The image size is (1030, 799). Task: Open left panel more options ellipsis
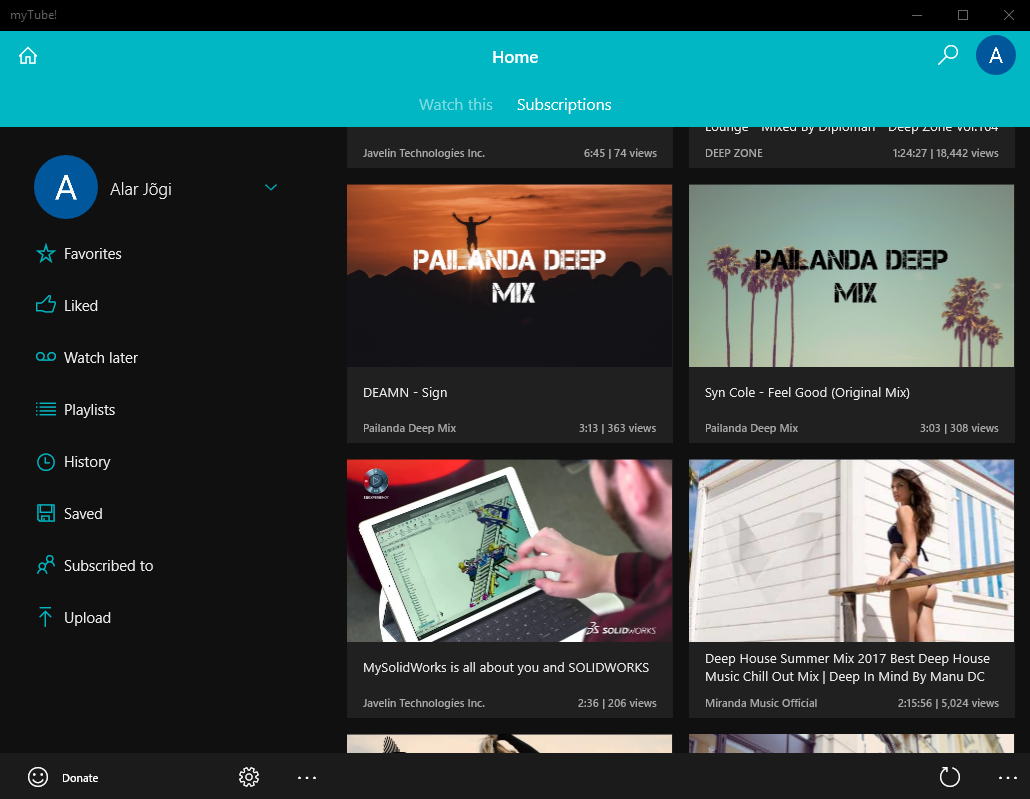(x=307, y=778)
